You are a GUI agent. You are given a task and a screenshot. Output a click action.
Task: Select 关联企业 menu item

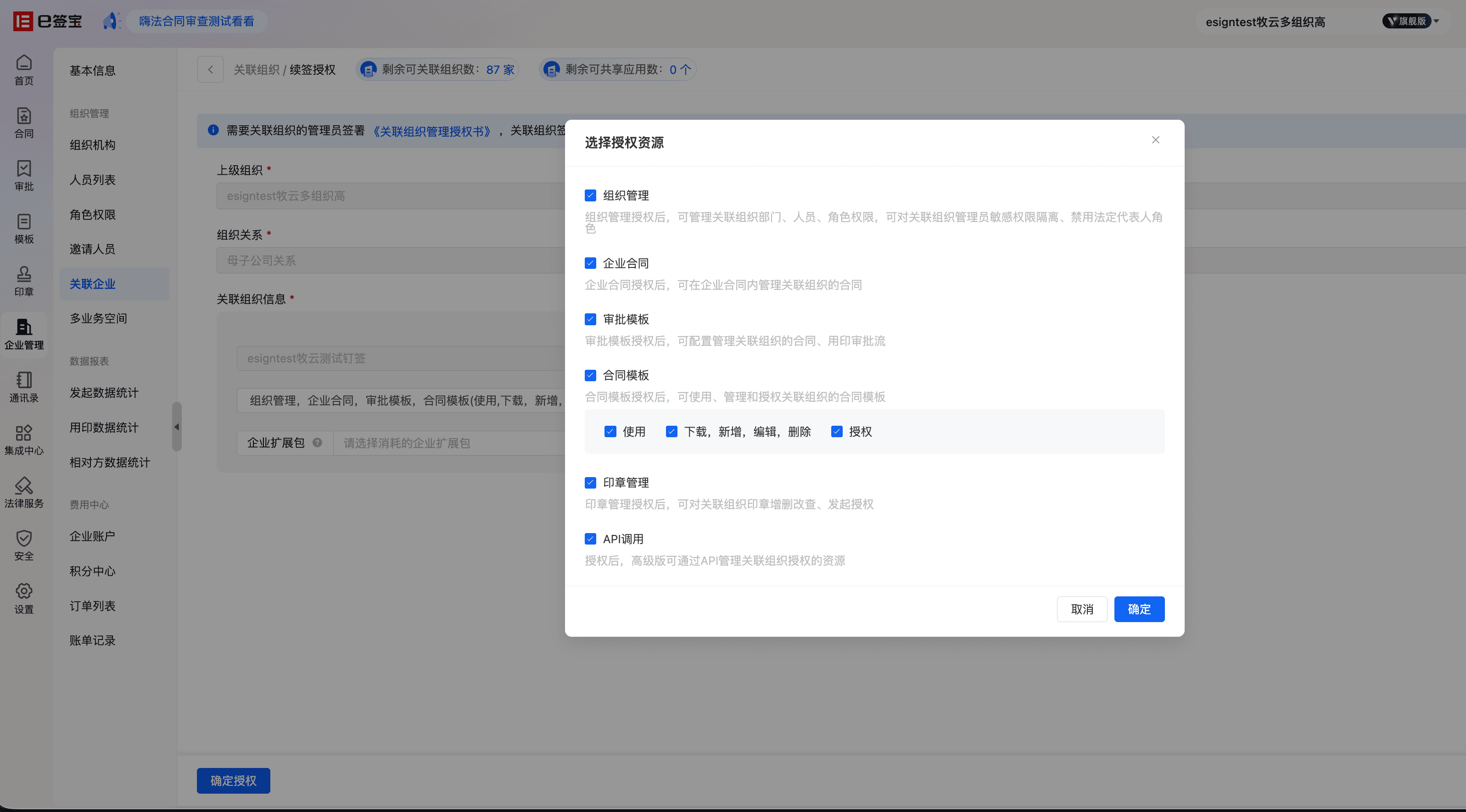[x=114, y=284]
